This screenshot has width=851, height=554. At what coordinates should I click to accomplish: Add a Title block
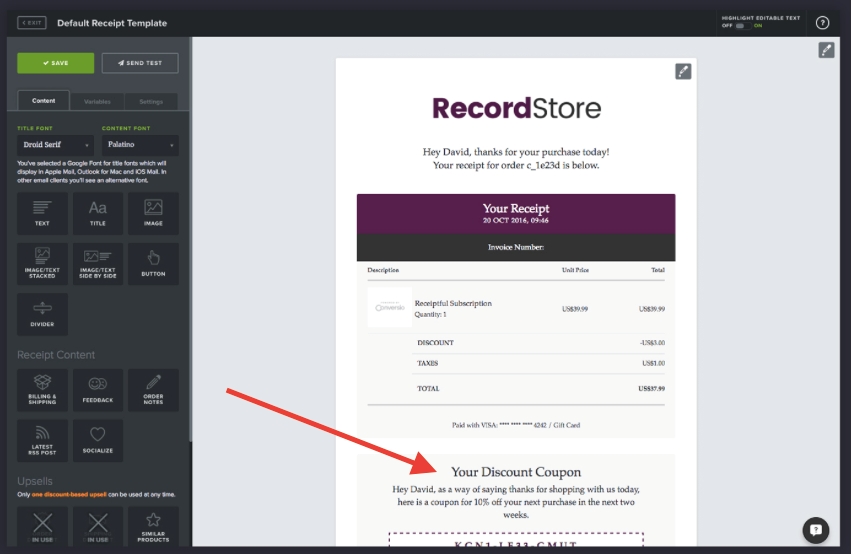(x=98, y=213)
